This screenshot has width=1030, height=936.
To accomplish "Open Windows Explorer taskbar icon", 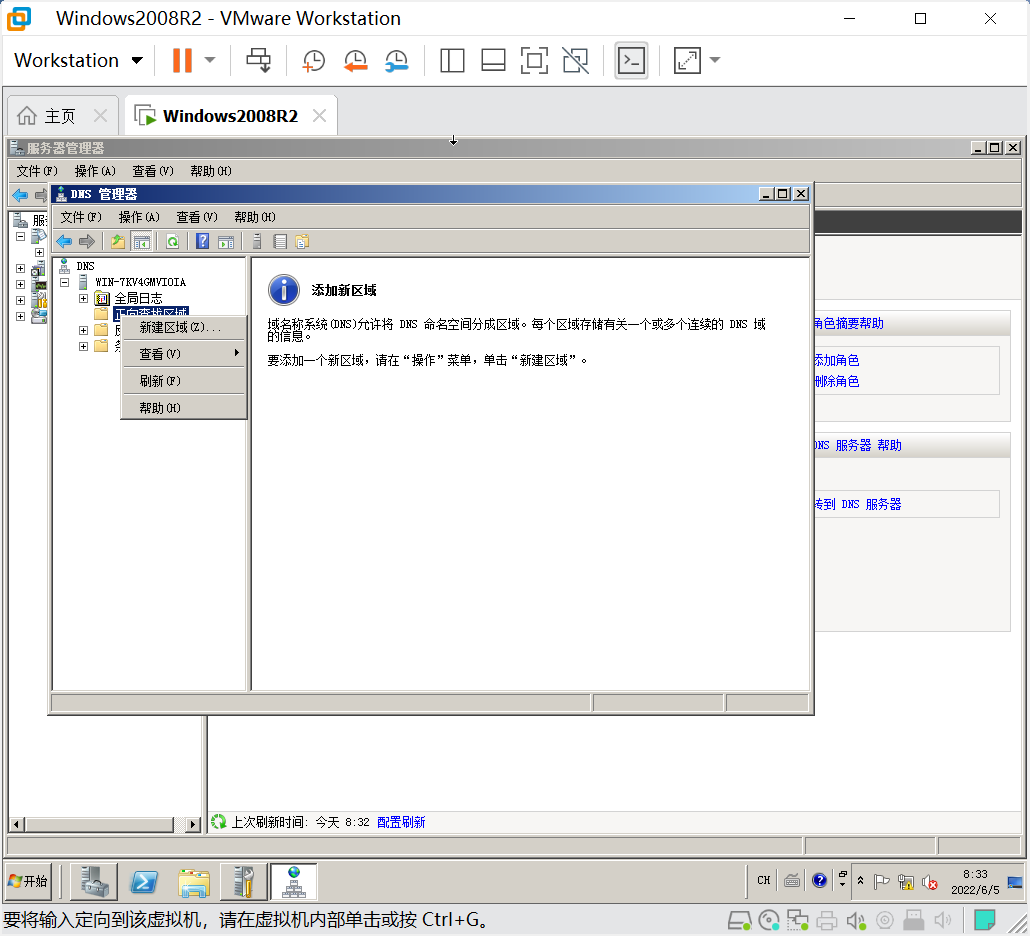I will click(194, 881).
